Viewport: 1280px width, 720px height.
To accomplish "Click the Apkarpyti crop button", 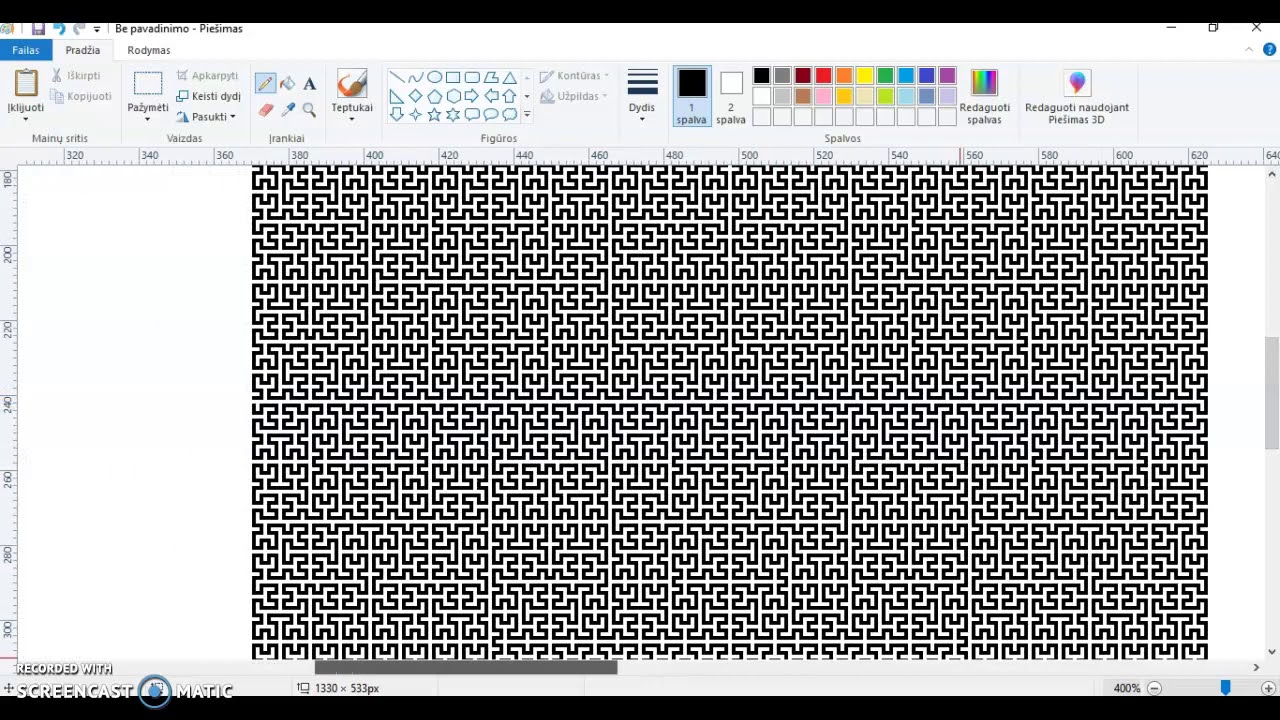I will (x=207, y=76).
